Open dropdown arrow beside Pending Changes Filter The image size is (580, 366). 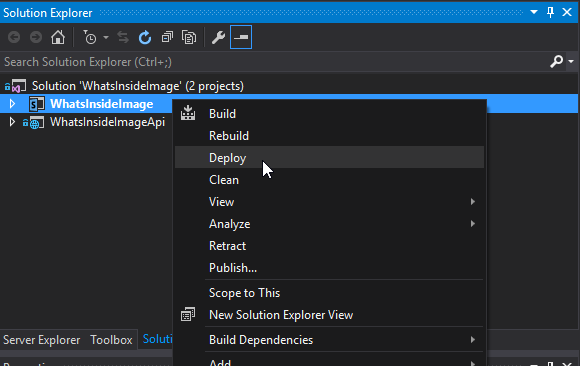(x=106, y=37)
